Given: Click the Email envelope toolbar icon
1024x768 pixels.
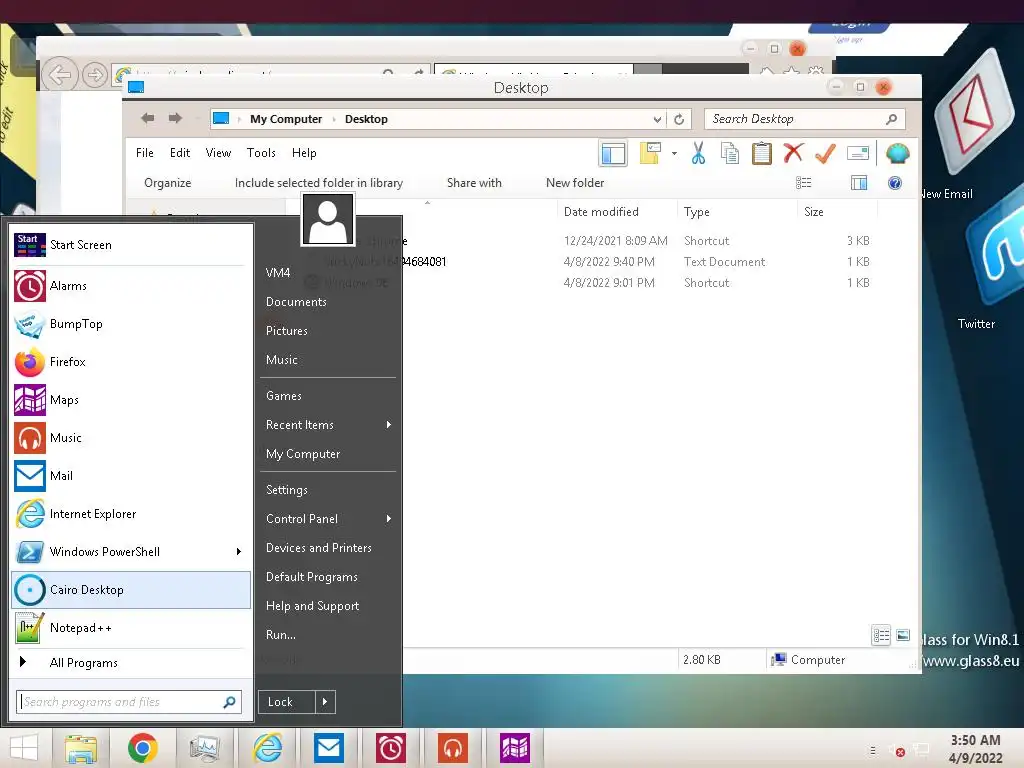Looking at the screenshot, I should (857, 153).
